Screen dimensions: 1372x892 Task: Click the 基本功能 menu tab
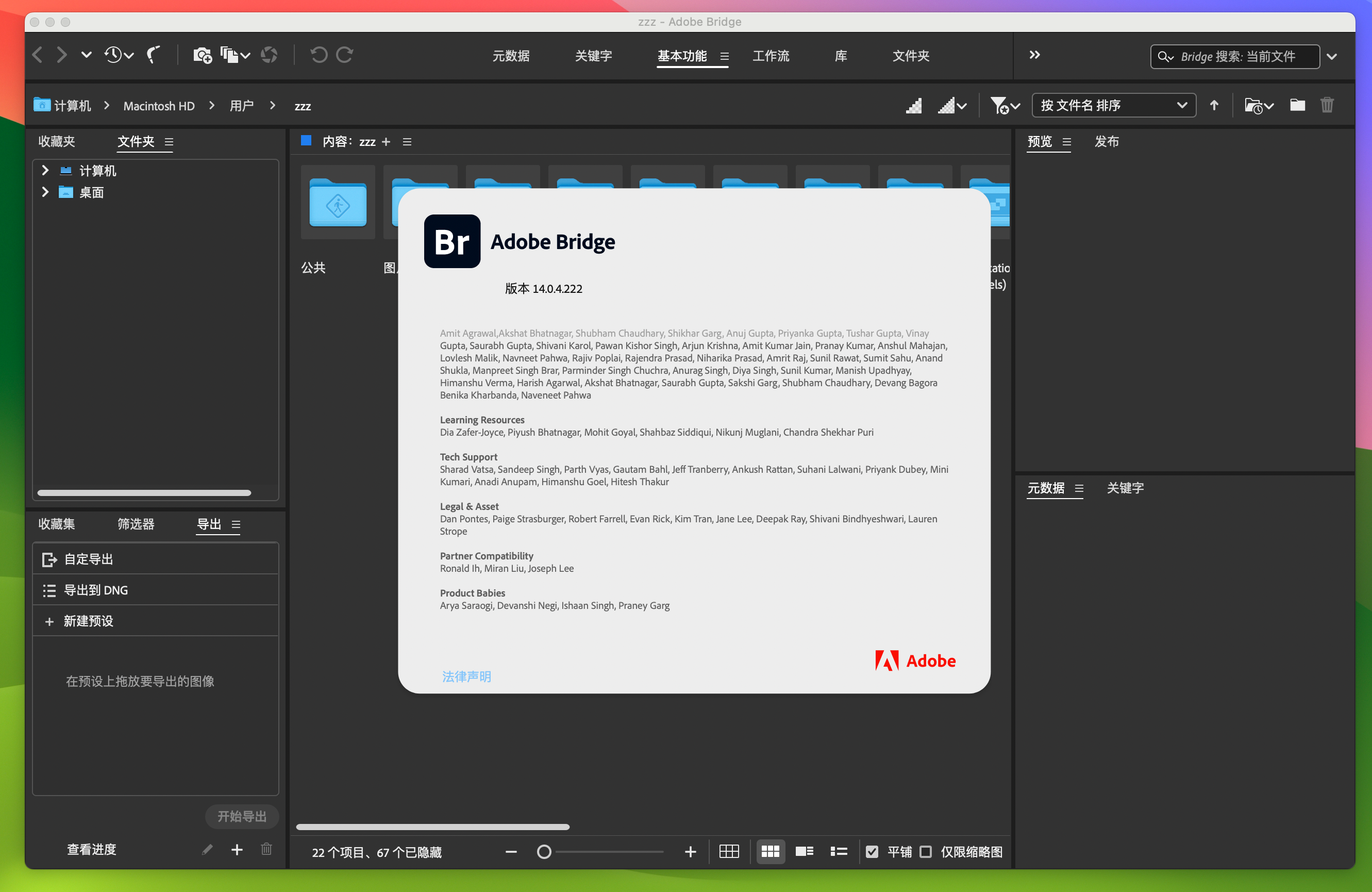tap(683, 55)
